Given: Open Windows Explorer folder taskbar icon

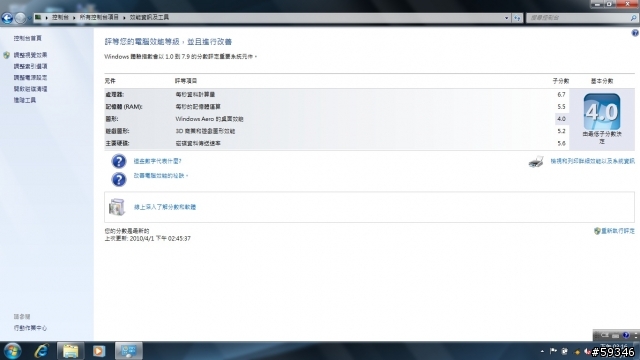Looking at the screenshot, I should pyautogui.click(x=70, y=351).
